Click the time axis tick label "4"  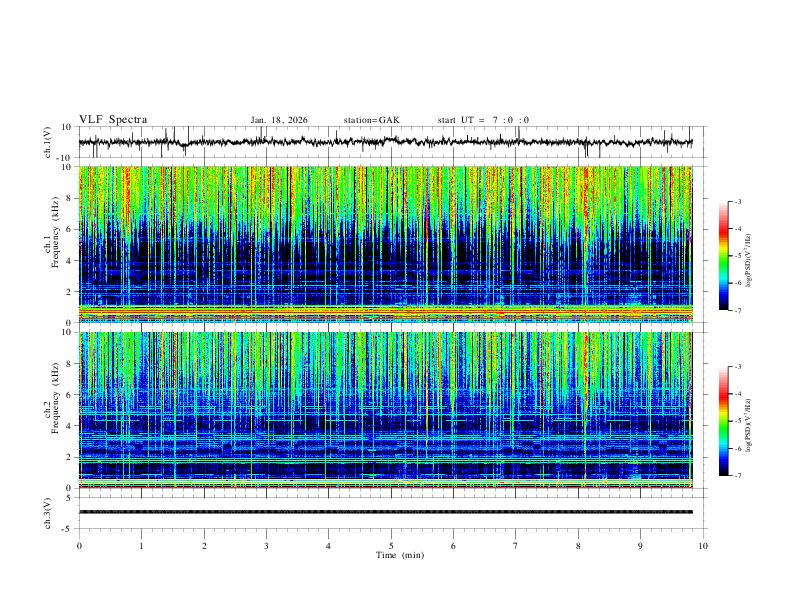[x=328, y=546]
